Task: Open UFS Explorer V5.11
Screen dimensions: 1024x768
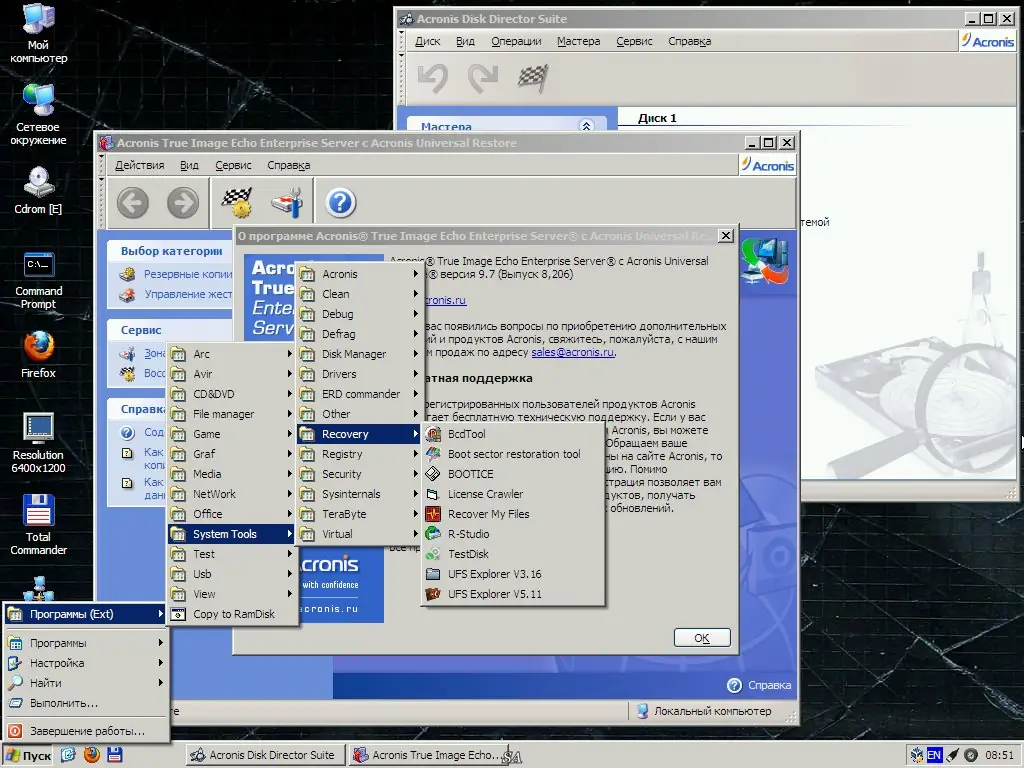Action: coord(513,594)
